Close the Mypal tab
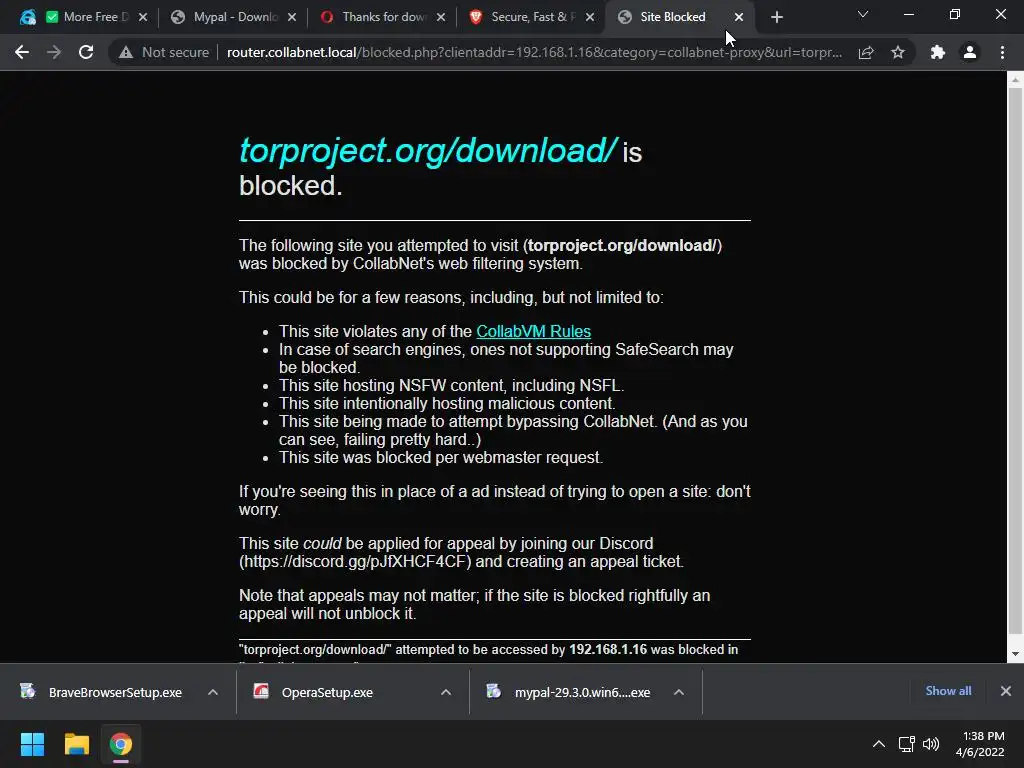Image resolution: width=1024 pixels, height=768 pixels. click(x=292, y=18)
